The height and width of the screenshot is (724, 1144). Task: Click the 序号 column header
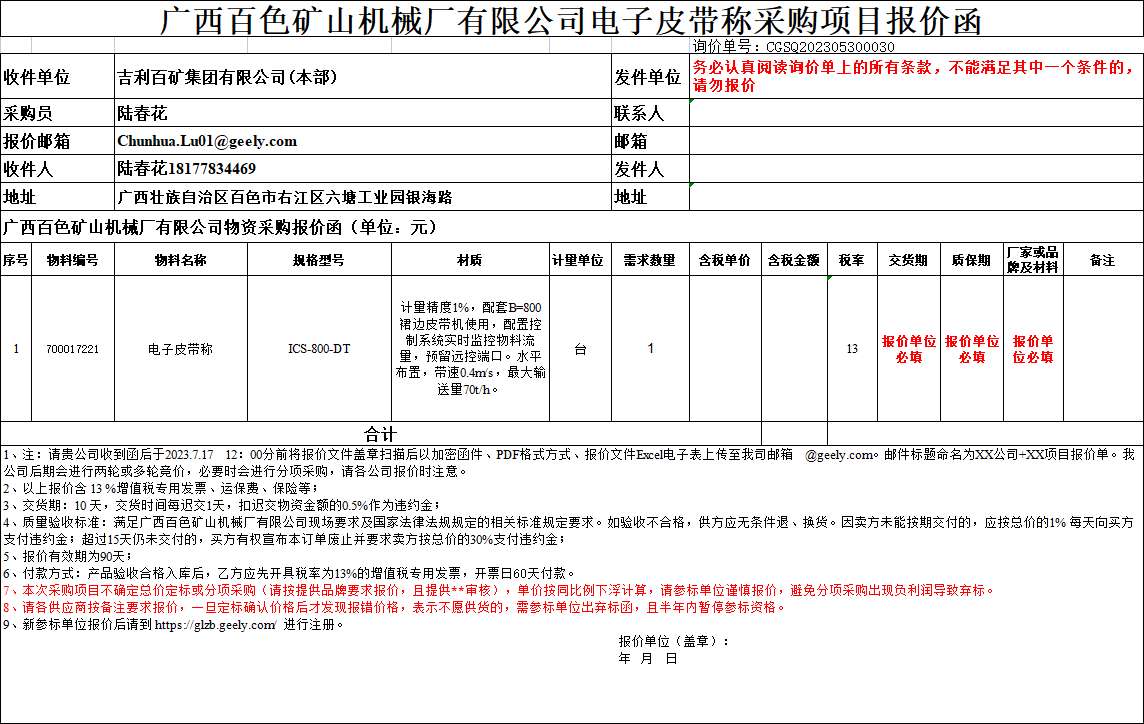pos(16,260)
